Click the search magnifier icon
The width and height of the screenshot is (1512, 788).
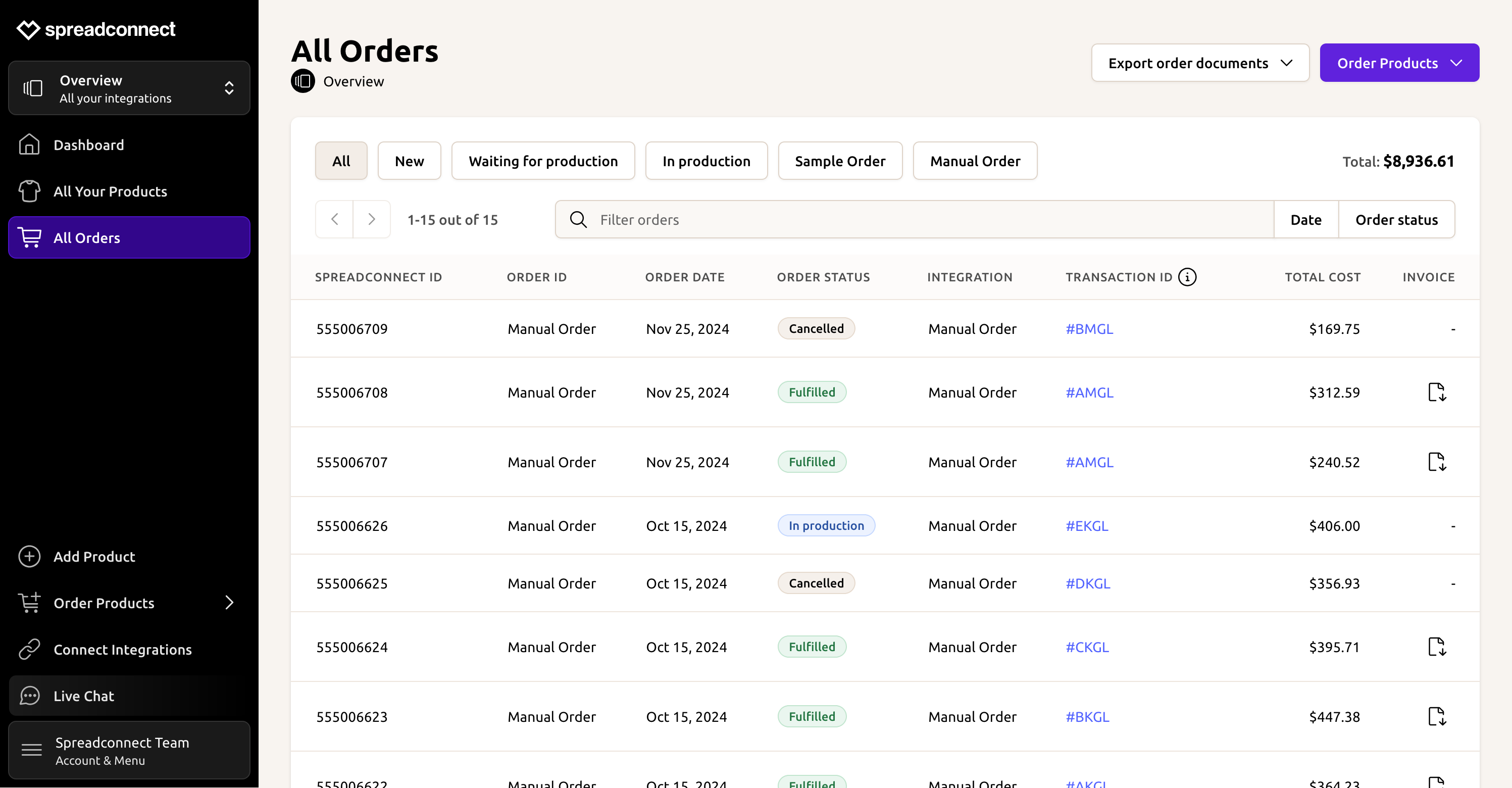tap(578, 219)
